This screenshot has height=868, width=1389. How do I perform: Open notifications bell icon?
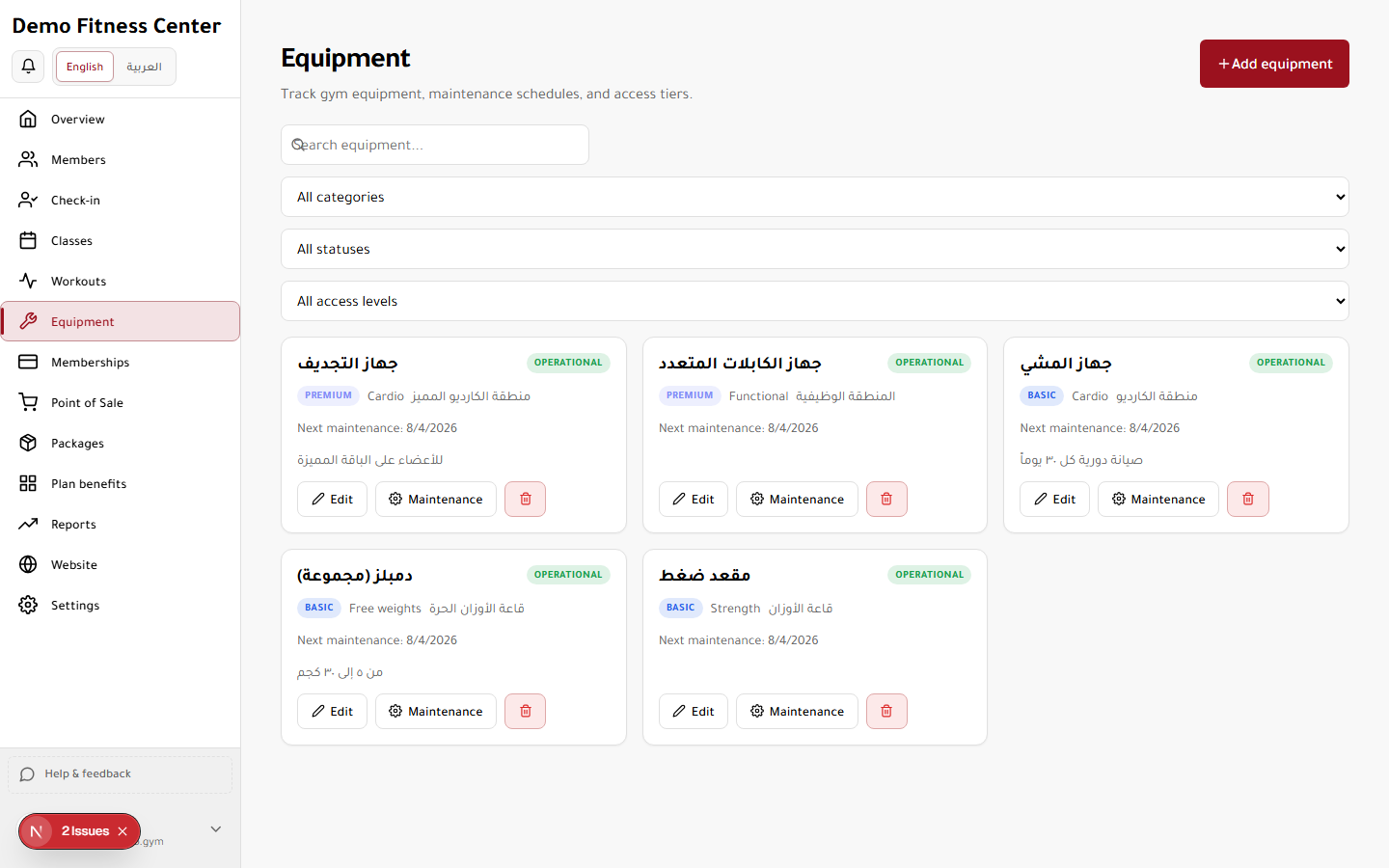coord(28,67)
